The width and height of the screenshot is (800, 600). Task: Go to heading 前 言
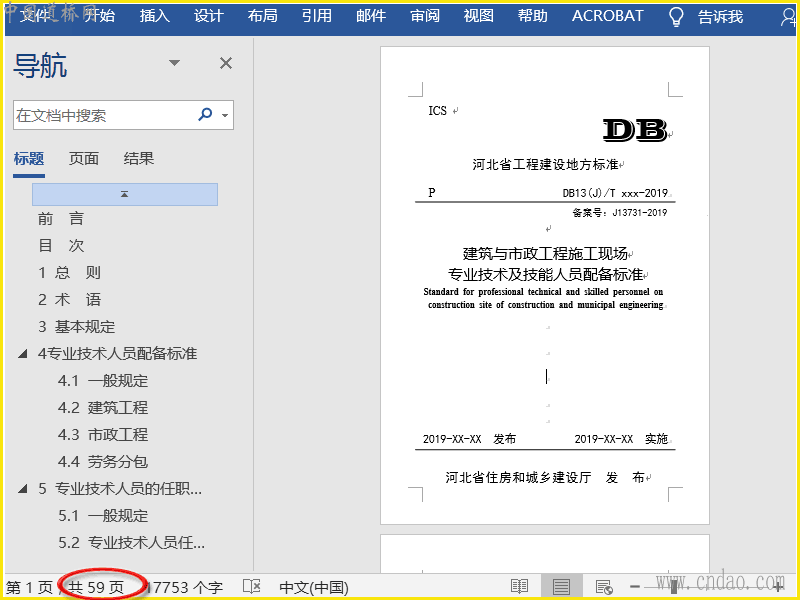pos(61,219)
